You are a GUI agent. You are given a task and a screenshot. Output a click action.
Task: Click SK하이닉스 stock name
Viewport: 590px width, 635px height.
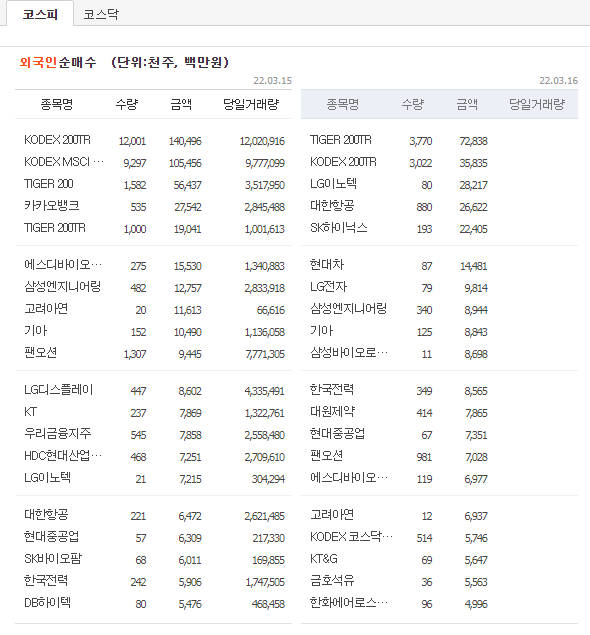click(x=339, y=228)
